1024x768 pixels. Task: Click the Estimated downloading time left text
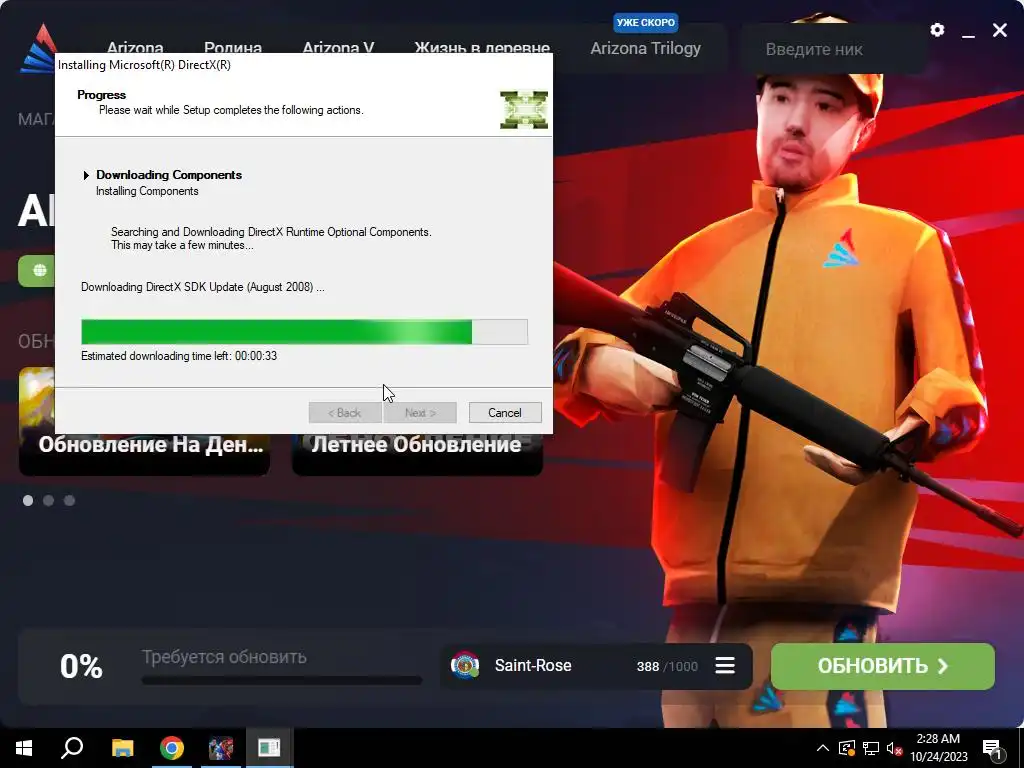tap(179, 356)
